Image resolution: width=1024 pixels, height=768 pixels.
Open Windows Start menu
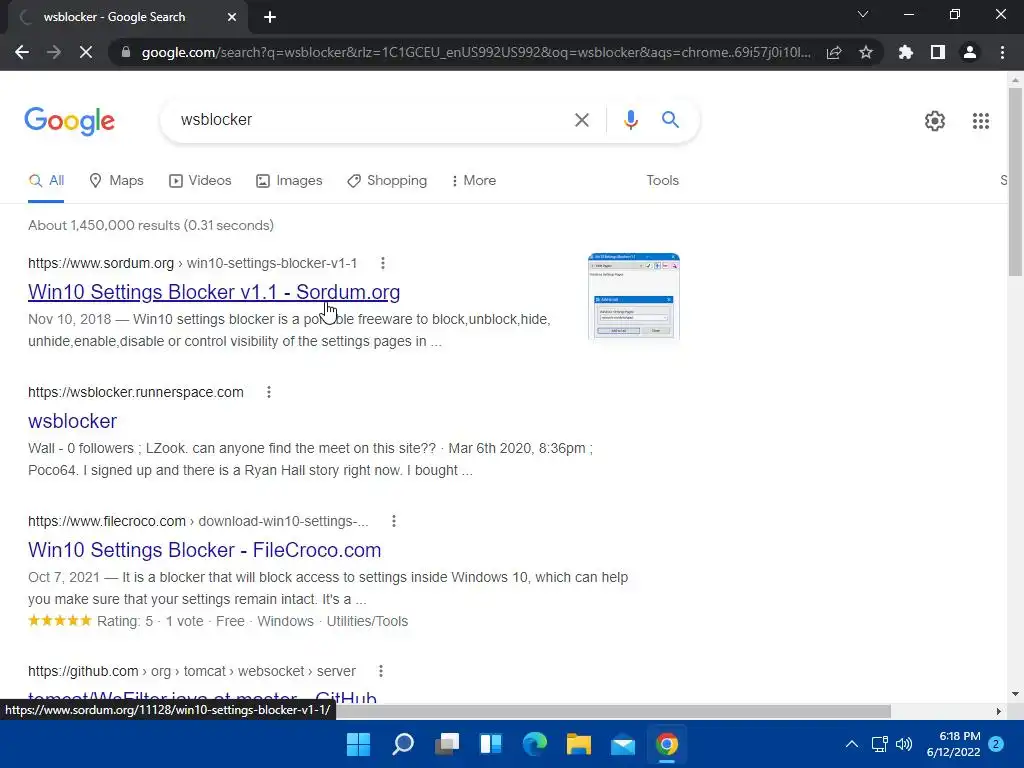click(359, 744)
